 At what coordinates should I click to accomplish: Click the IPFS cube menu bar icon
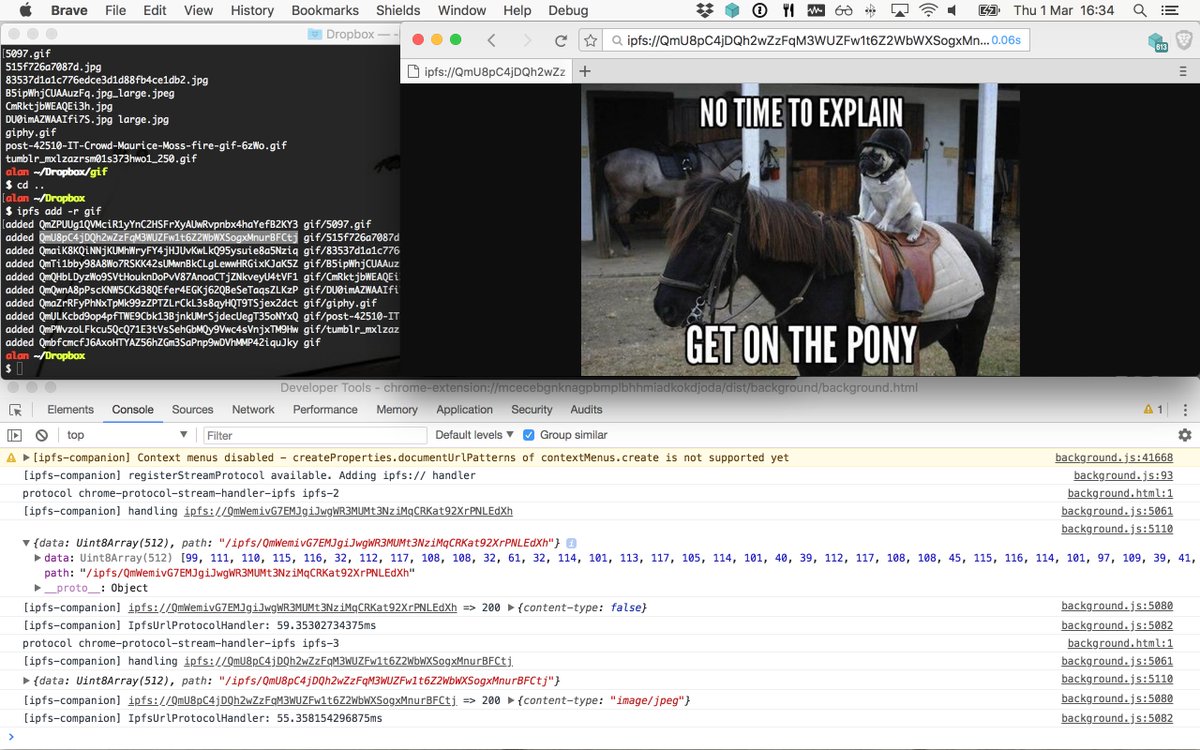(x=732, y=10)
